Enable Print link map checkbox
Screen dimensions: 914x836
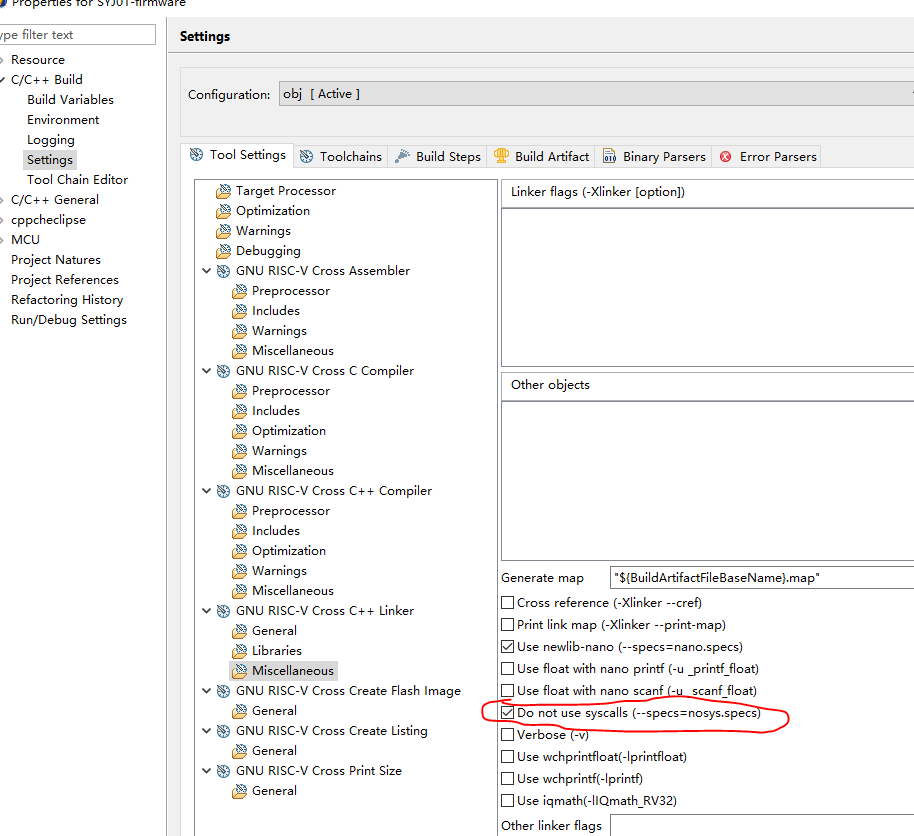pos(508,624)
